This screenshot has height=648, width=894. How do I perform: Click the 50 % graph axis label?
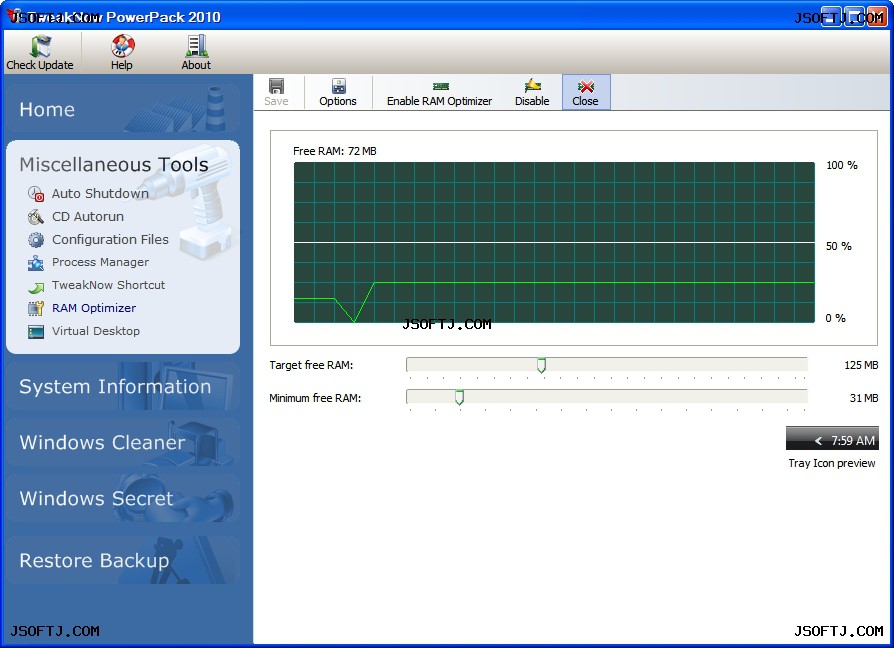tap(839, 246)
